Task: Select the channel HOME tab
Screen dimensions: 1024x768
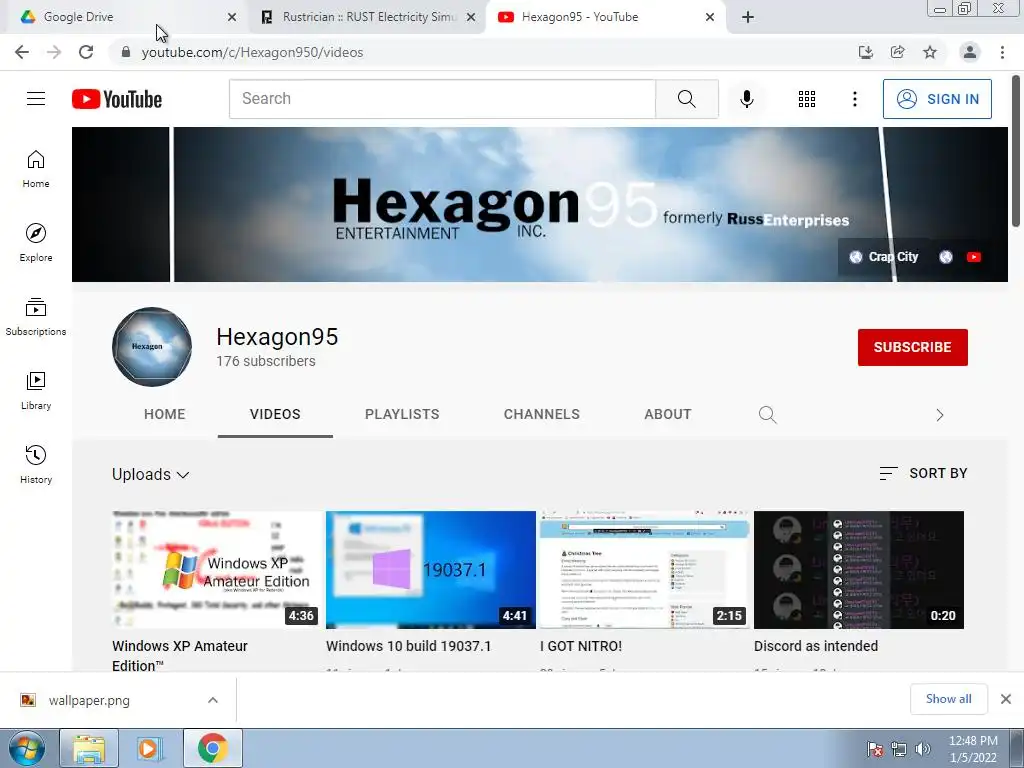Action: [165, 414]
